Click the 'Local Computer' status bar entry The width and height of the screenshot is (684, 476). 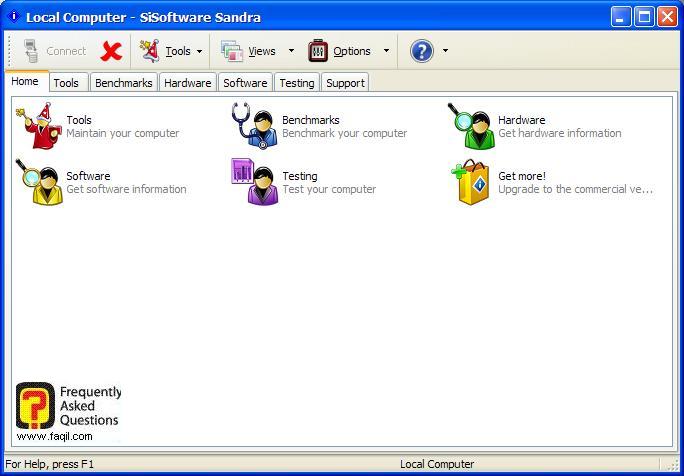(x=437, y=464)
